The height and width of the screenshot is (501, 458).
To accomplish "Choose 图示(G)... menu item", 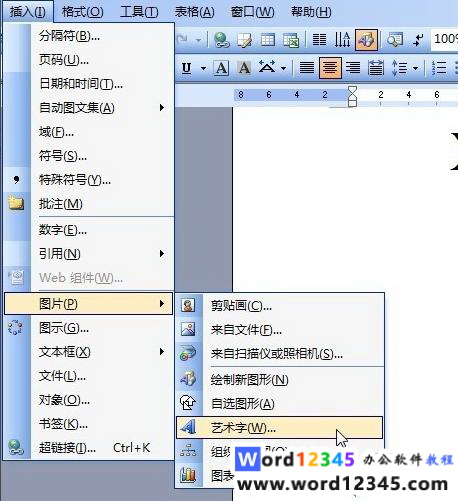I will pos(89,328).
